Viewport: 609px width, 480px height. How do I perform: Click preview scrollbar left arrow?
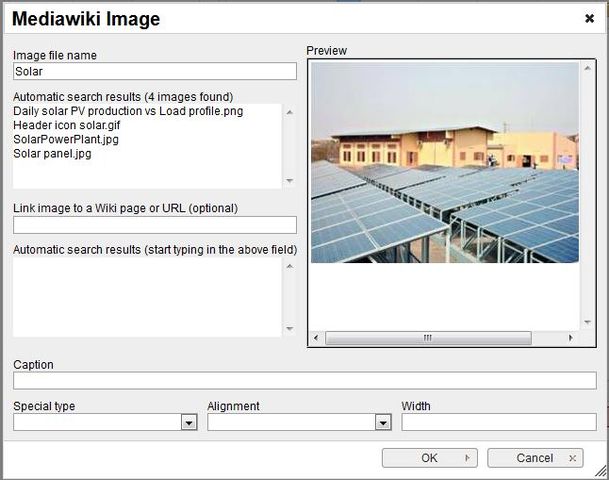pos(317,338)
